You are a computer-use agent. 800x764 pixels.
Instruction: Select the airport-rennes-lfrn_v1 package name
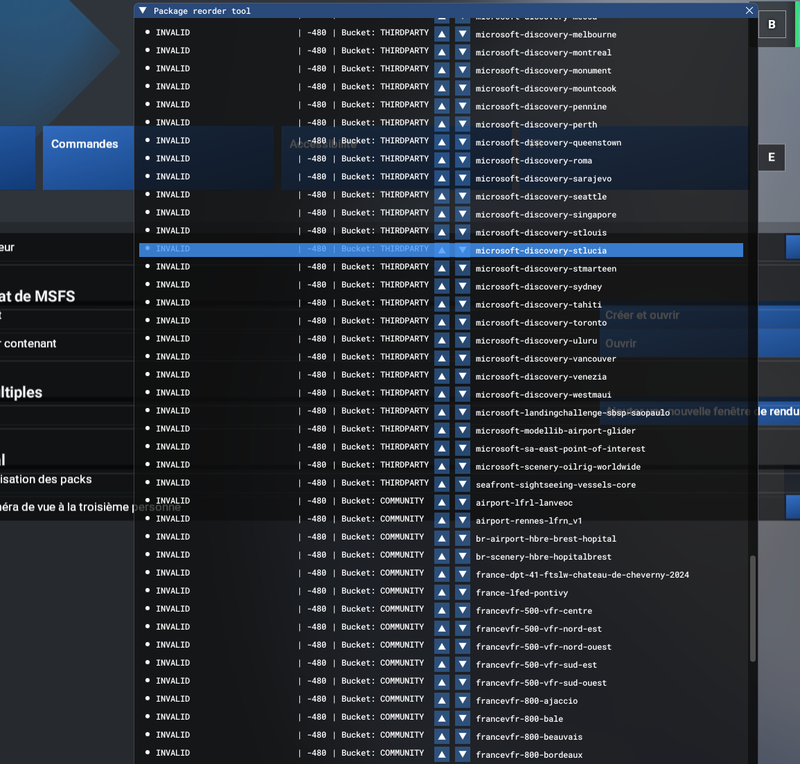[x=529, y=521]
